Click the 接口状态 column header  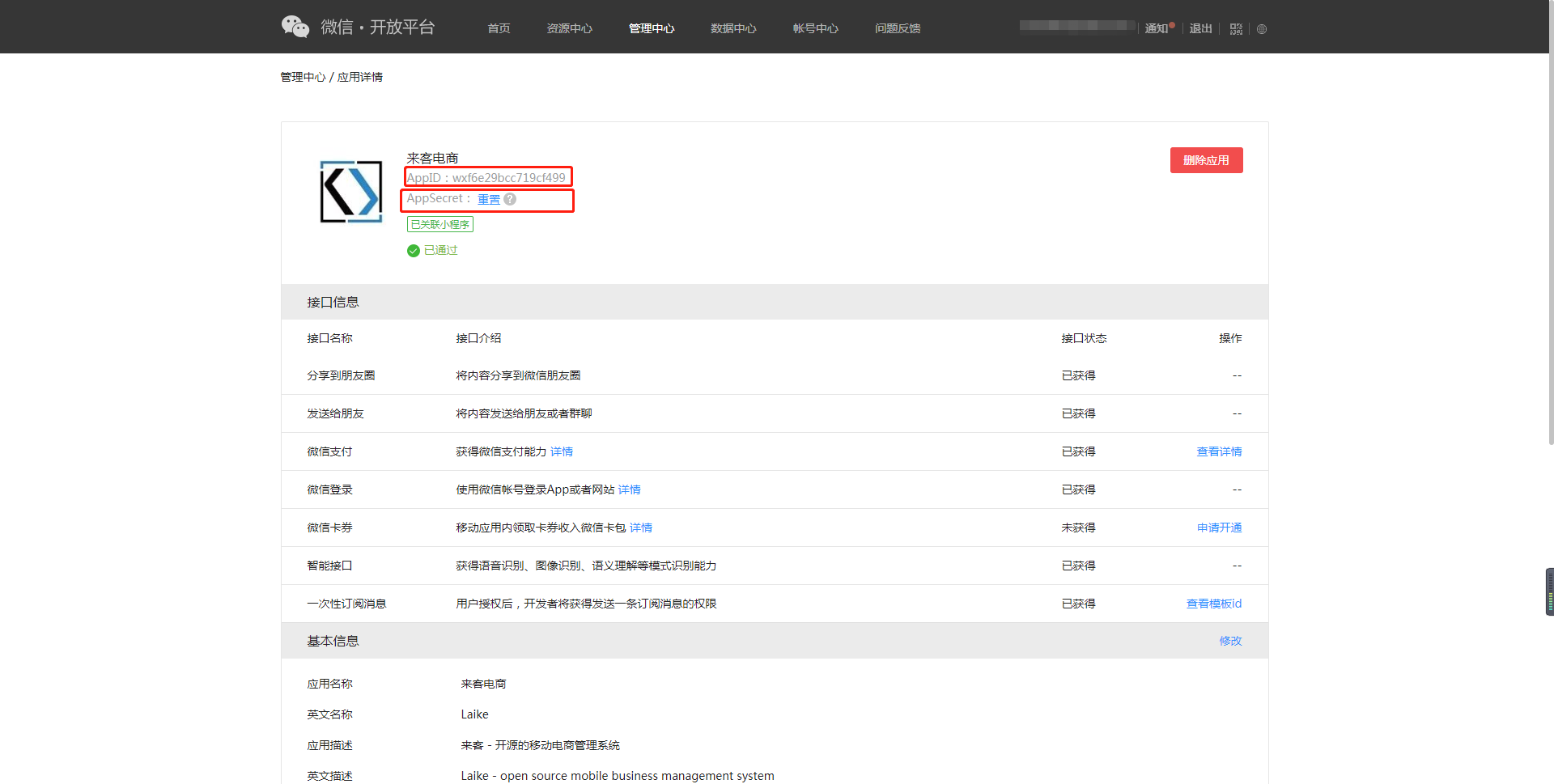(1084, 338)
